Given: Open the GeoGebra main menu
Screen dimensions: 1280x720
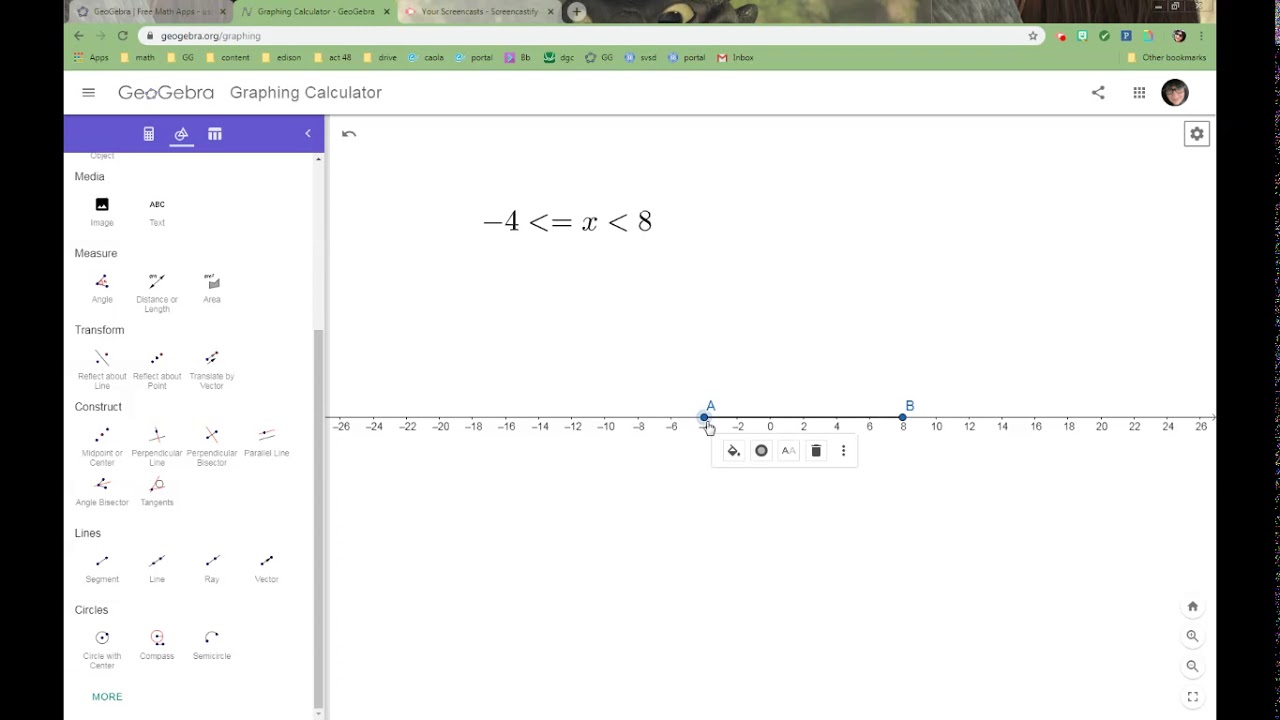Looking at the screenshot, I should pyautogui.click(x=88, y=92).
